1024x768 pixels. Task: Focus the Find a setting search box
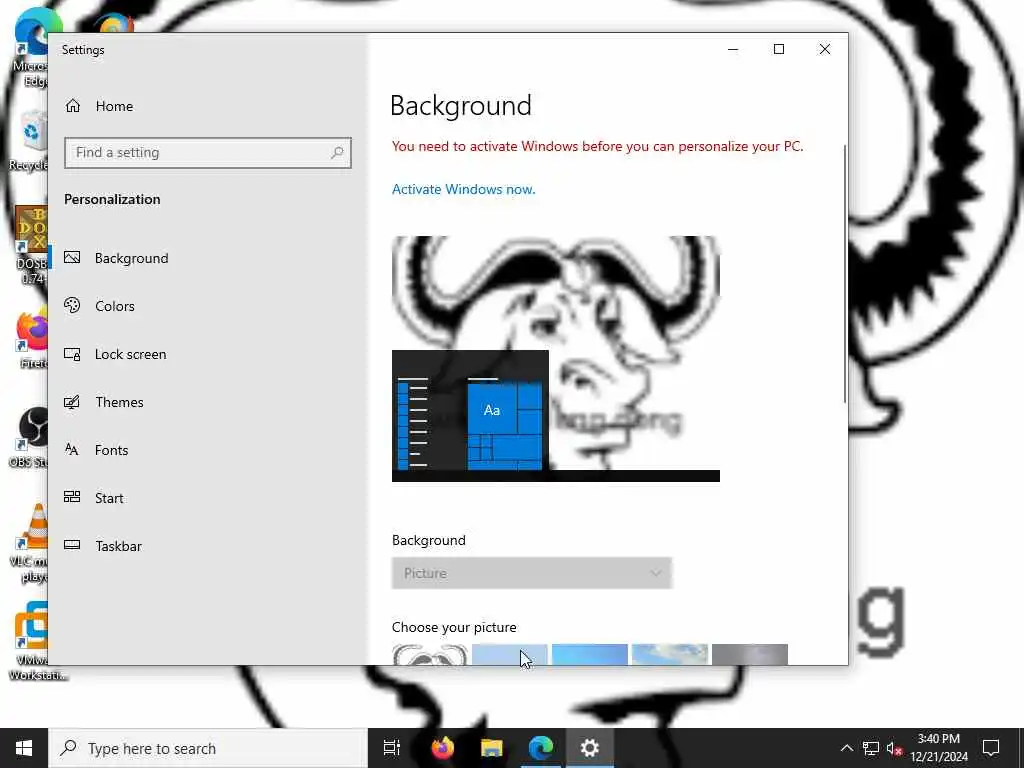click(x=208, y=153)
